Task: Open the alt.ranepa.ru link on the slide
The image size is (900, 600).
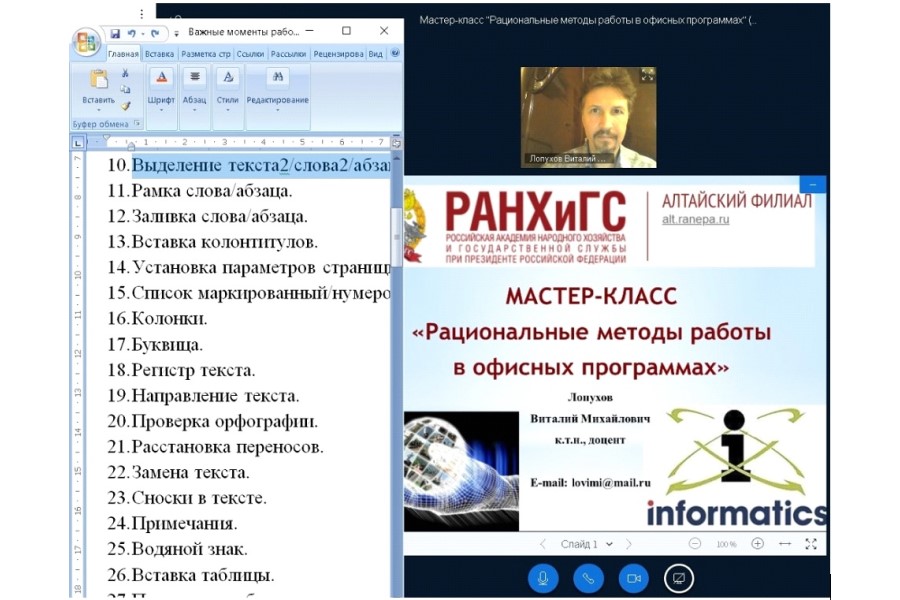Action: pyautogui.click(x=696, y=219)
